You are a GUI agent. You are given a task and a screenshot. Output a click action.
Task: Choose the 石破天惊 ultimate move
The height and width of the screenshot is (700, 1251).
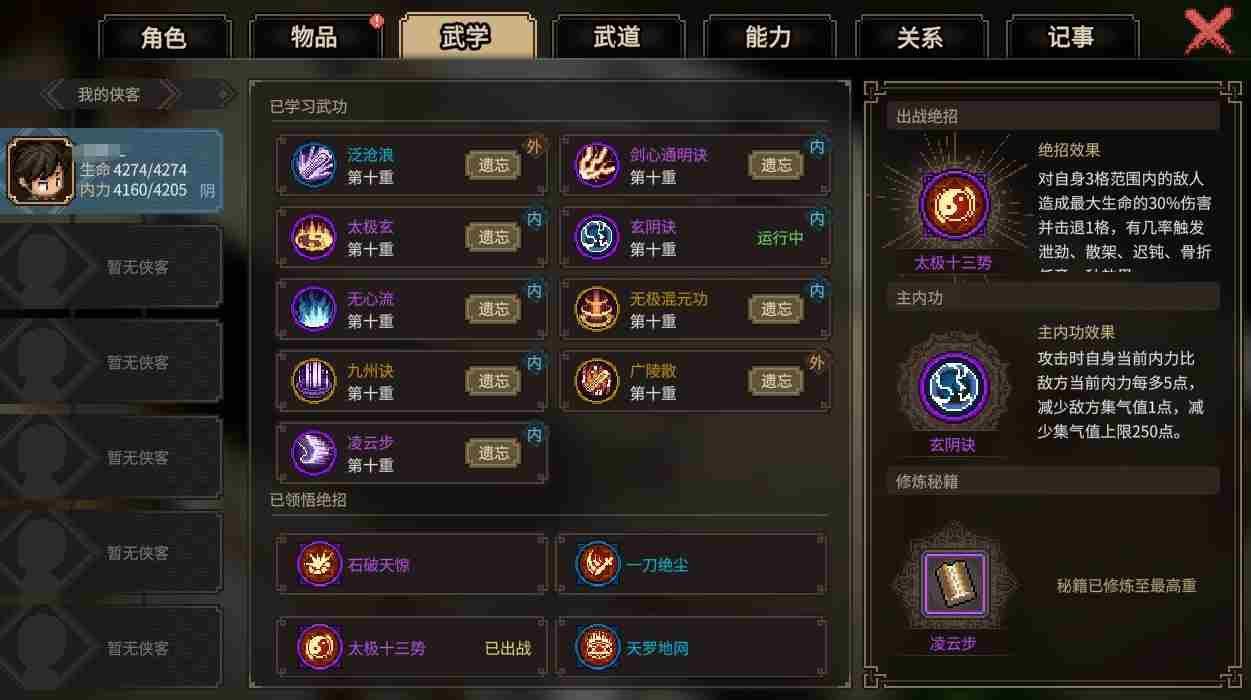tap(411, 564)
